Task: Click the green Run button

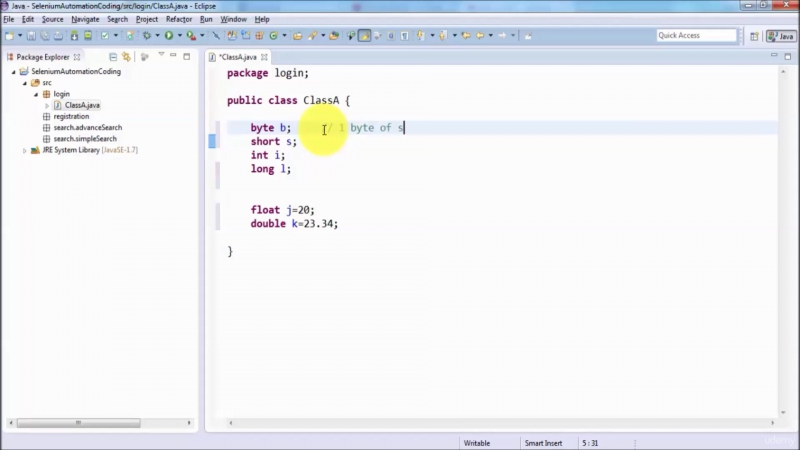Action: 169,36
